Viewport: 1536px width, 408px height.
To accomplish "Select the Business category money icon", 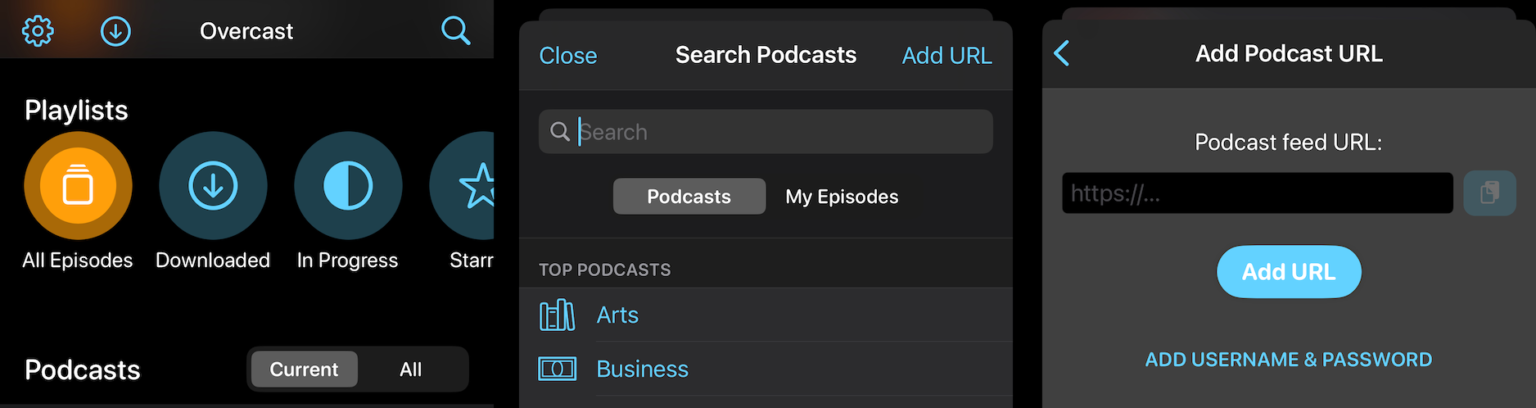I will [557, 369].
